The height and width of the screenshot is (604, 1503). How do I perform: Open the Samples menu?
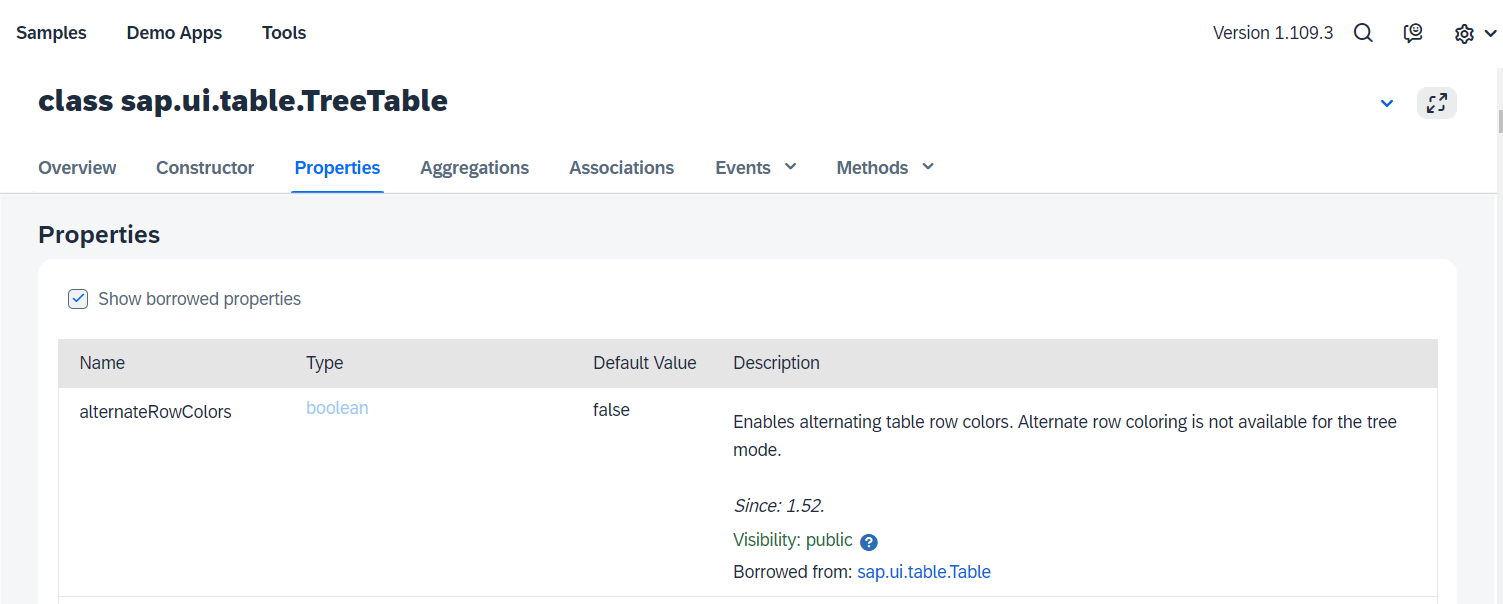(51, 32)
